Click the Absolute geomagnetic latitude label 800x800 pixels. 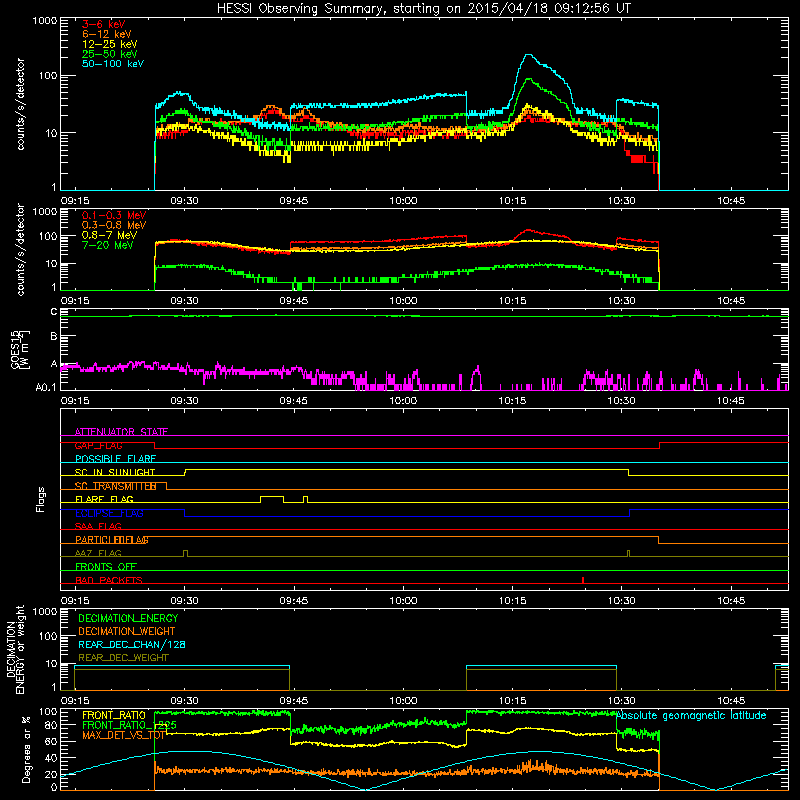[691, 715]
